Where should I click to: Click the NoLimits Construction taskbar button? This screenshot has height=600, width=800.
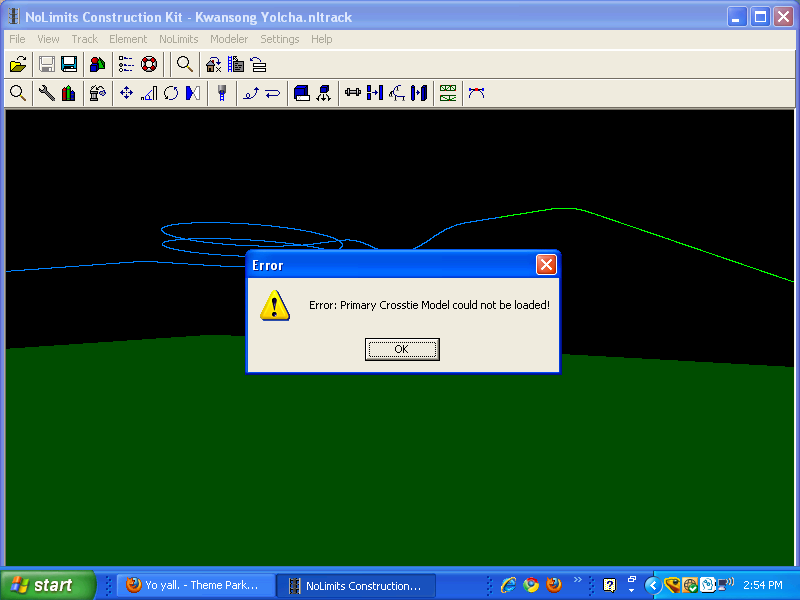click(x=357, y=585)
